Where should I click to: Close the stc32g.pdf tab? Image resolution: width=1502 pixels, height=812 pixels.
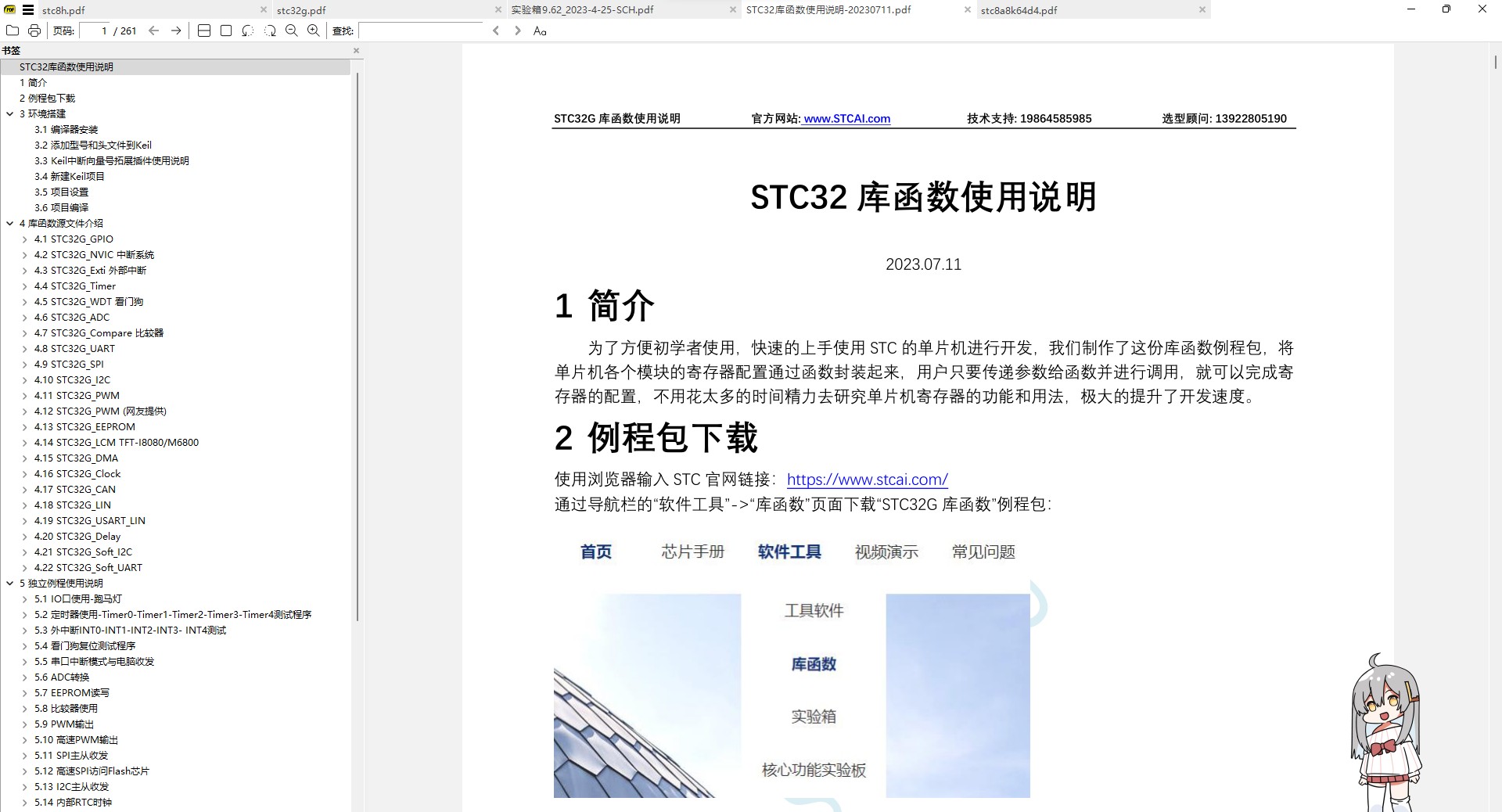click(x=498, y=10)
